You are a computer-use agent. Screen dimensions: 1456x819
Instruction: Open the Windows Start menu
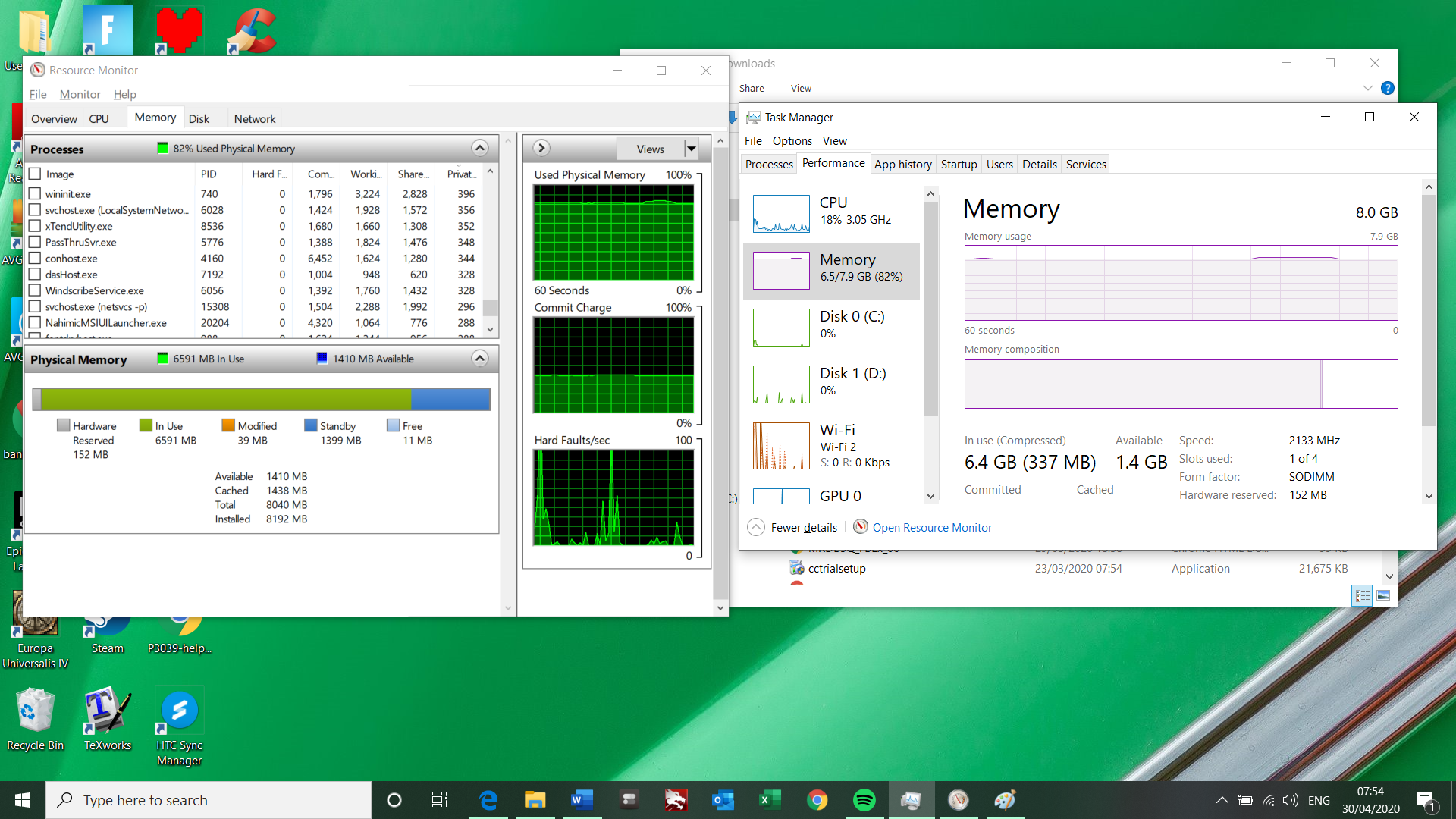coord(23,800)
